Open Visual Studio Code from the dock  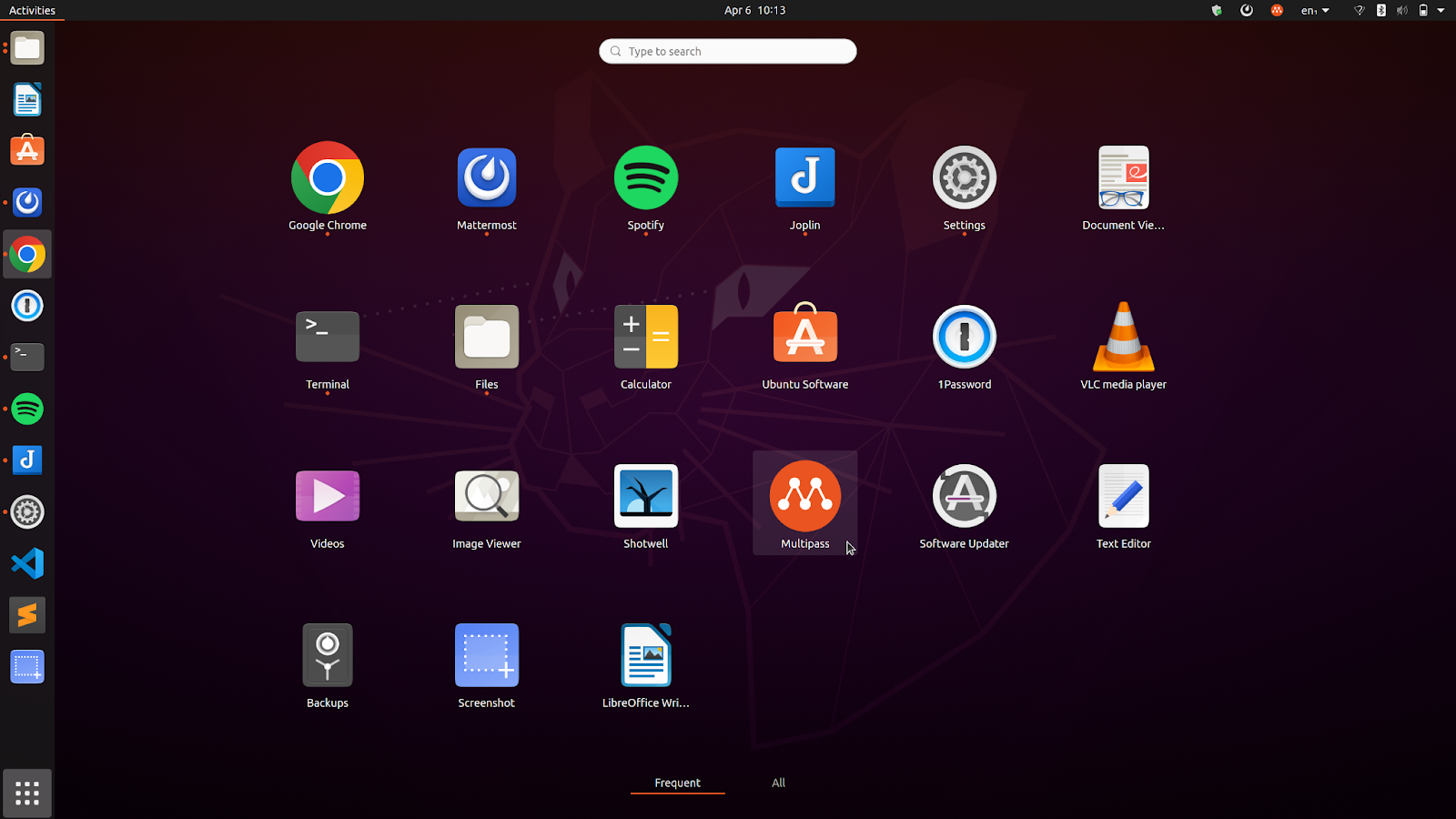pyautogui.click(x=27, y=563)
